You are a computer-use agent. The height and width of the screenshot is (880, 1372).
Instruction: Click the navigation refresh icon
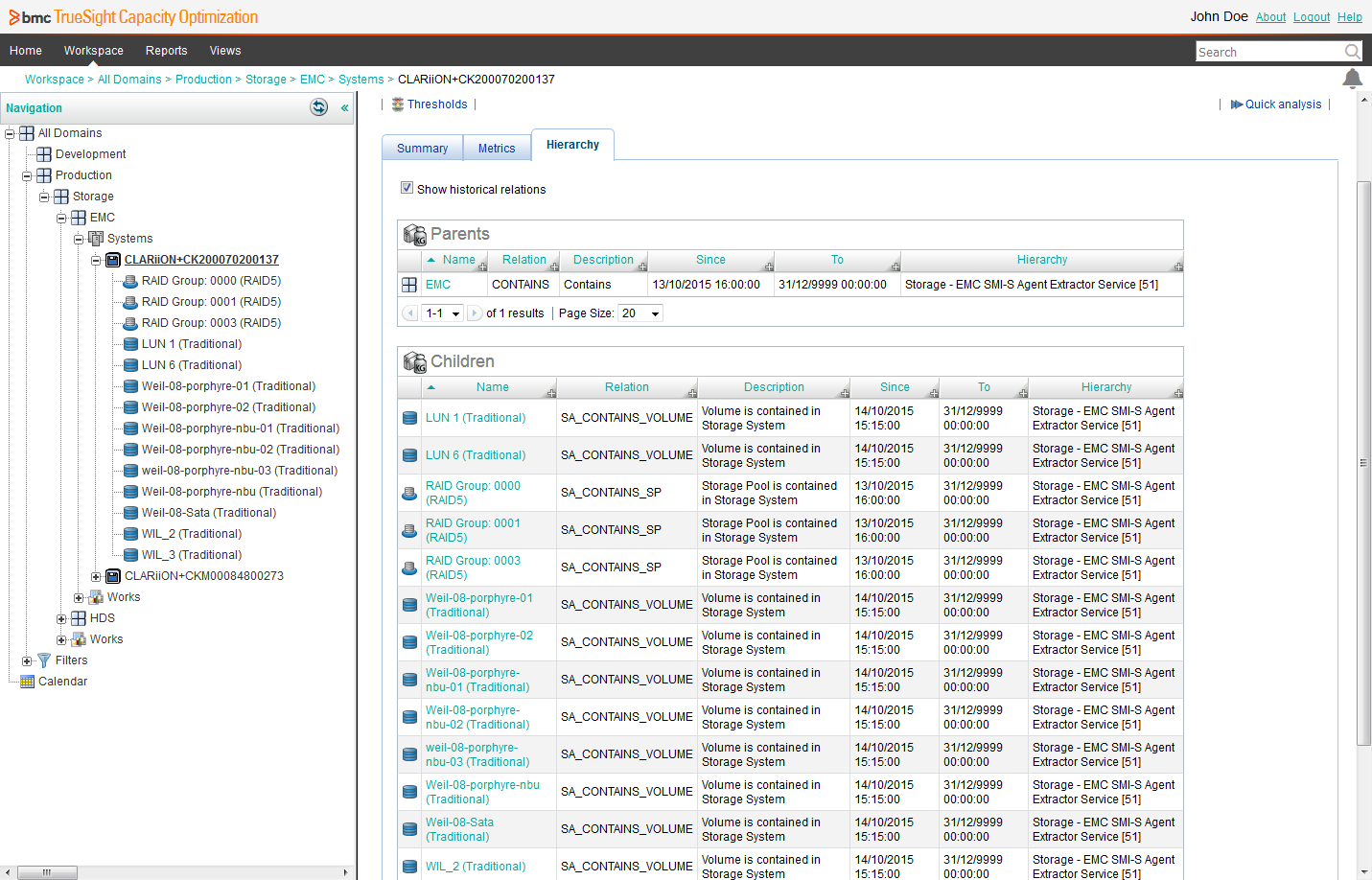coord(319,107)
